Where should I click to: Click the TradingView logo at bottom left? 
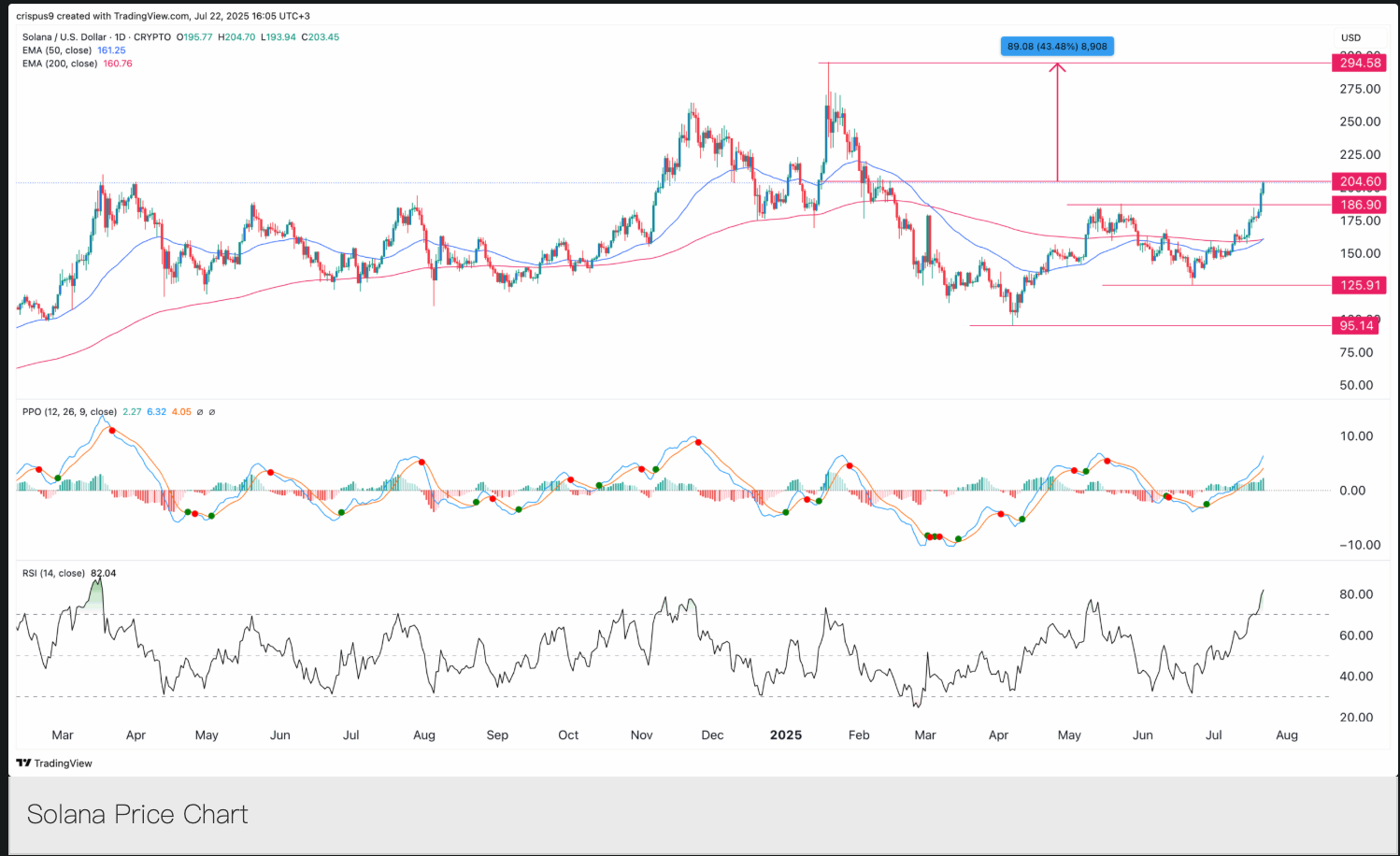tap(54, 763)
